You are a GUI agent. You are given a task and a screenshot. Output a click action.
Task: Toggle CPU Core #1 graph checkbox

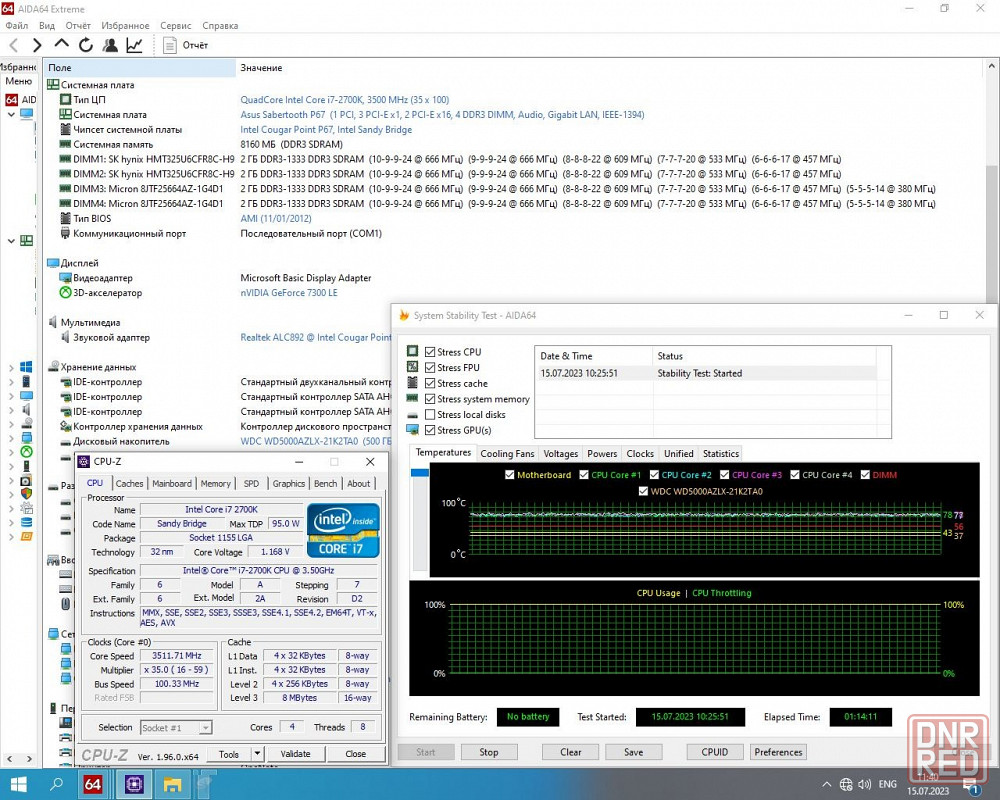(584, 475)
